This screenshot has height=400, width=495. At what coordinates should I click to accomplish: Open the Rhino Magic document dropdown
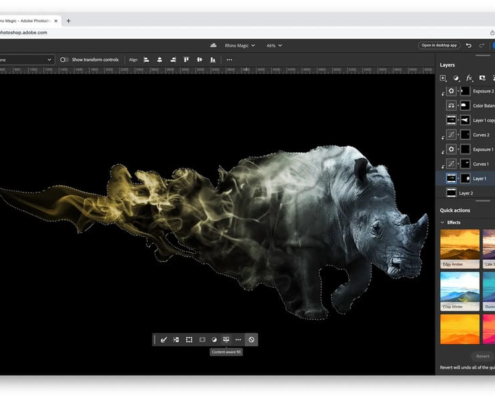[240, 45]
